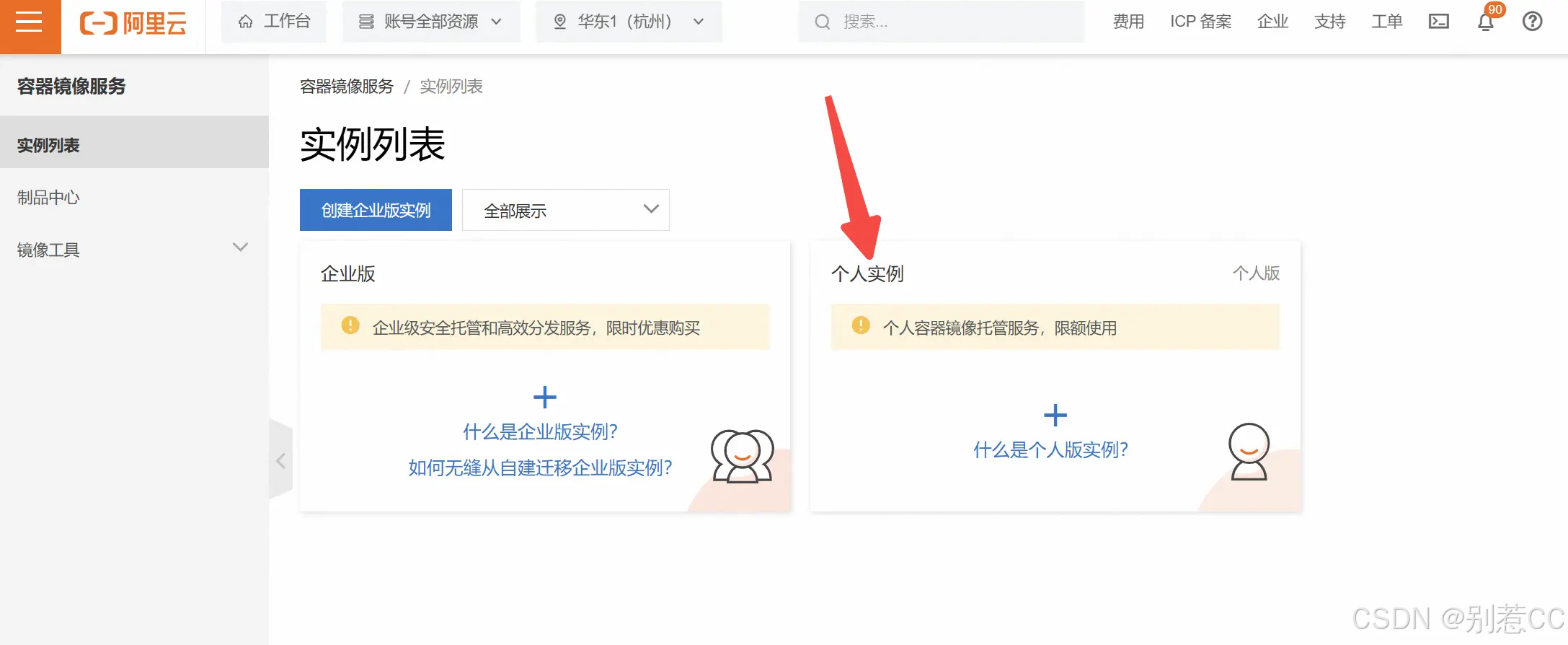
Task: Click the 个人版 tag on personal card
Action: click(1257, 273)
